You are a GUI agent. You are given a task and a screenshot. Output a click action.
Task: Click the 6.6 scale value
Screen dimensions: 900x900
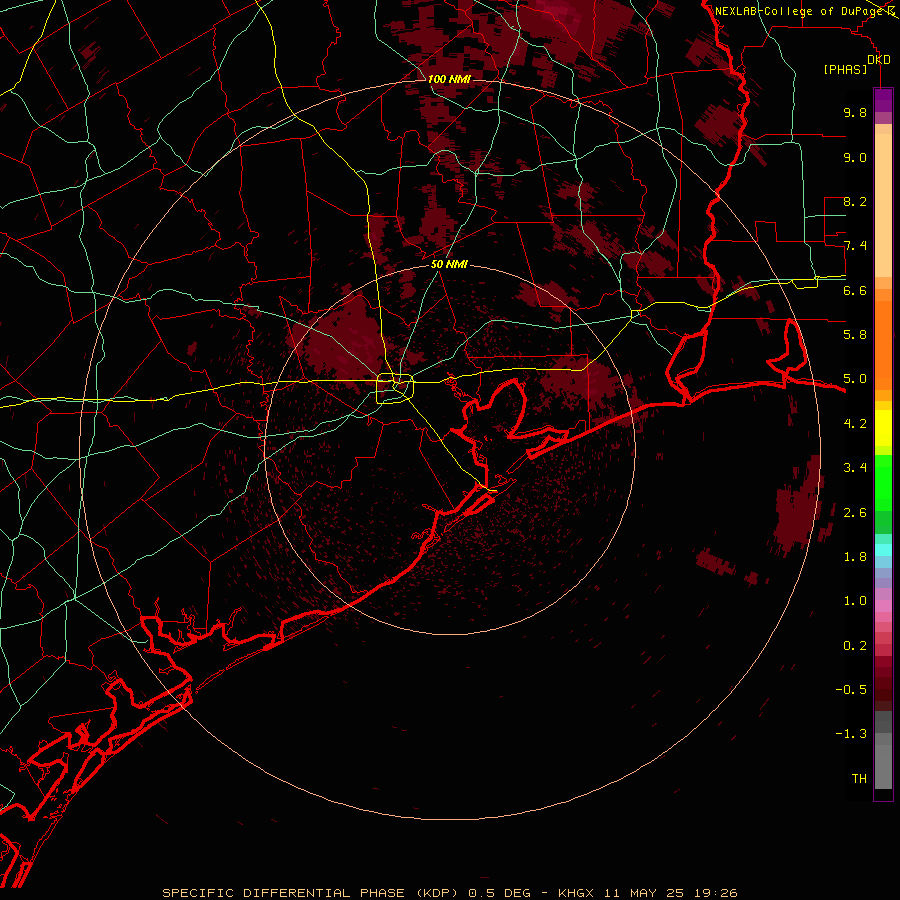pyautogui.click(x=855, y=290)
